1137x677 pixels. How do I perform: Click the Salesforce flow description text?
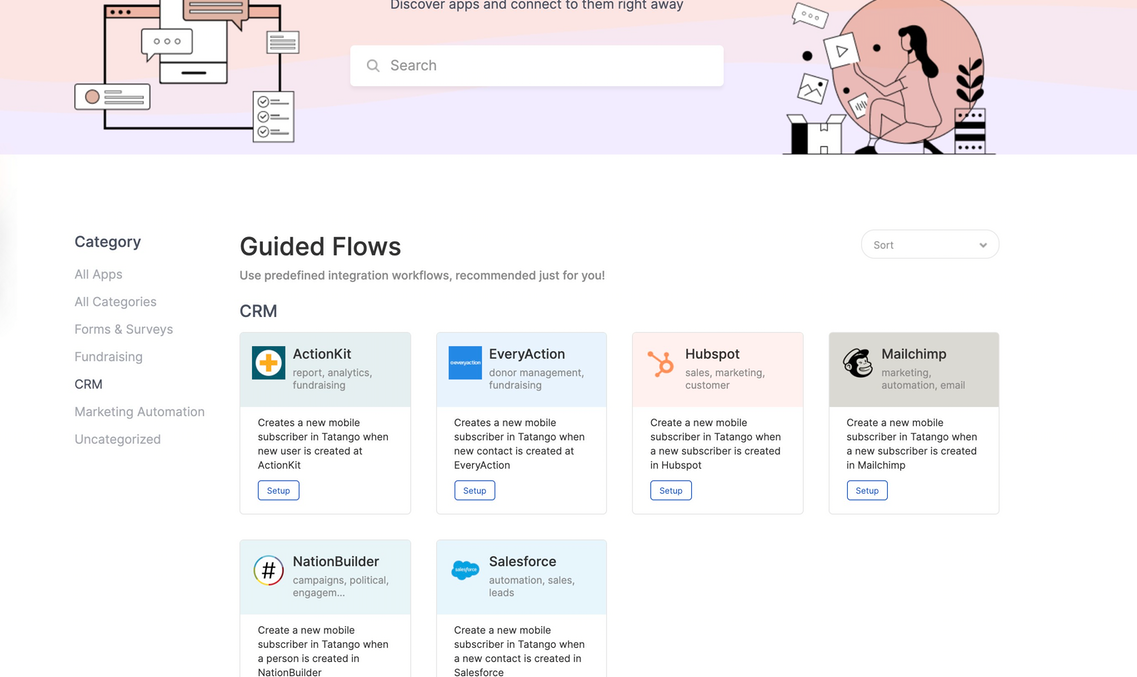[519, 651]
